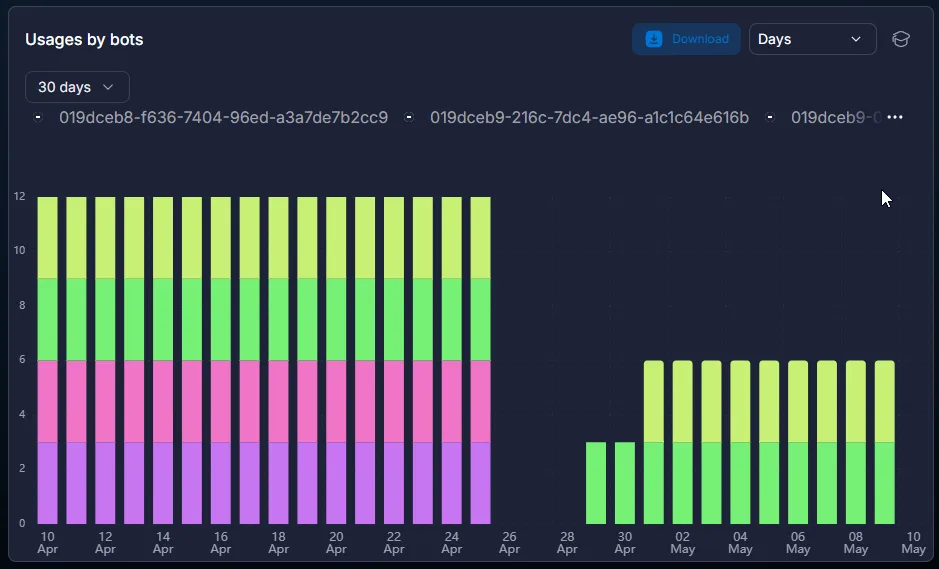Click the '28 Apr' x-axis label

click(x=567, y=543)
